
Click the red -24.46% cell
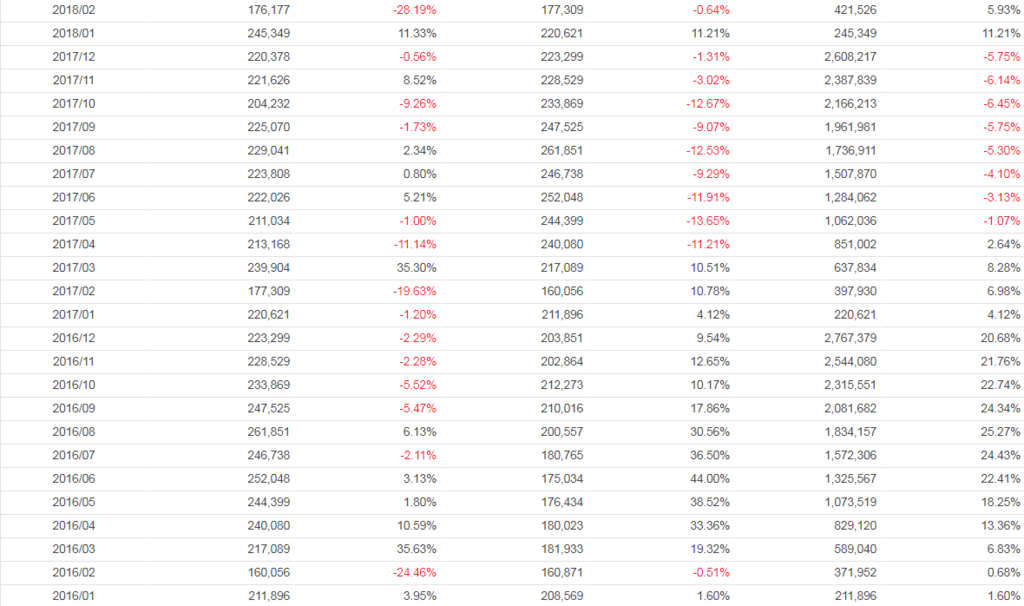[415, 573]
